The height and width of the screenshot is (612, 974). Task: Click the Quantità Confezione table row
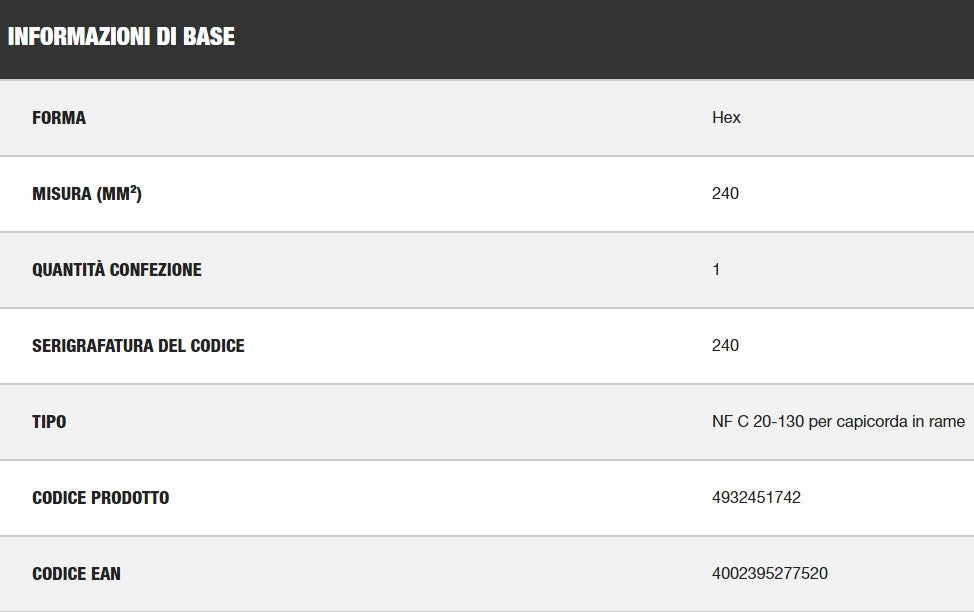point(487,270)
